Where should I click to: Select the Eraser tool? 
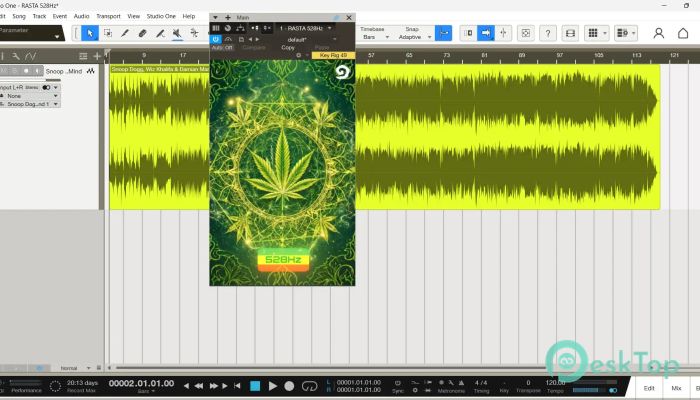click(142, 33)
